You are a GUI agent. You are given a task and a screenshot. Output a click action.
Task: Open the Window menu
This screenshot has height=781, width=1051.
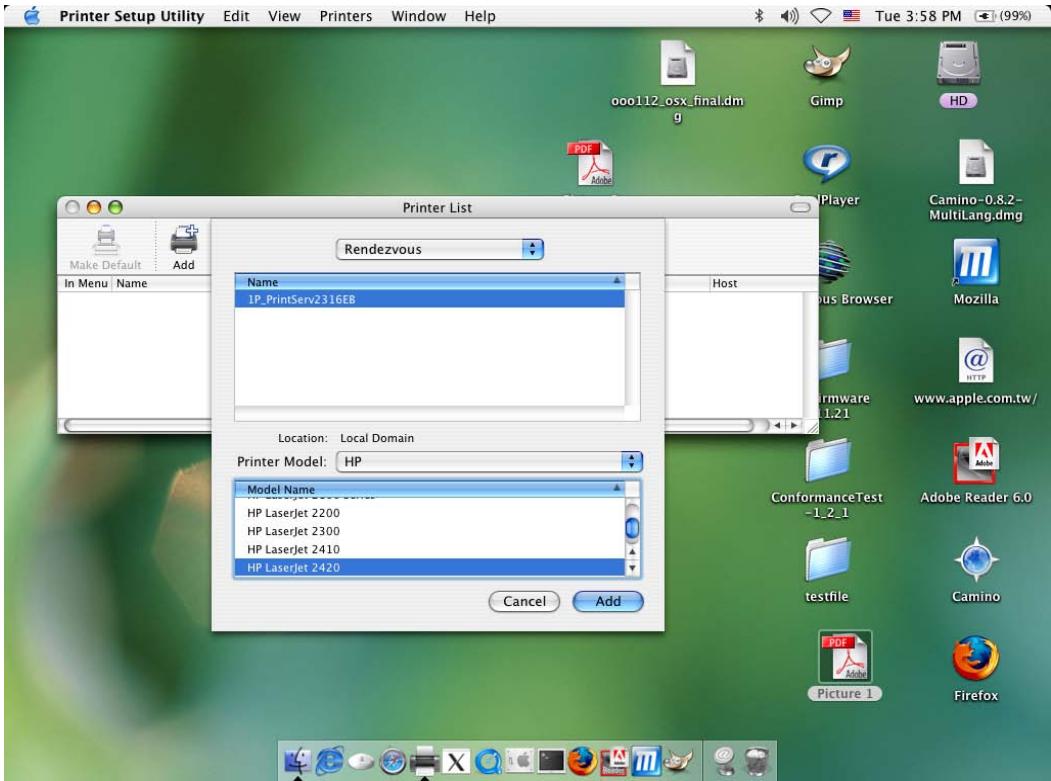(x=418, y=16)
